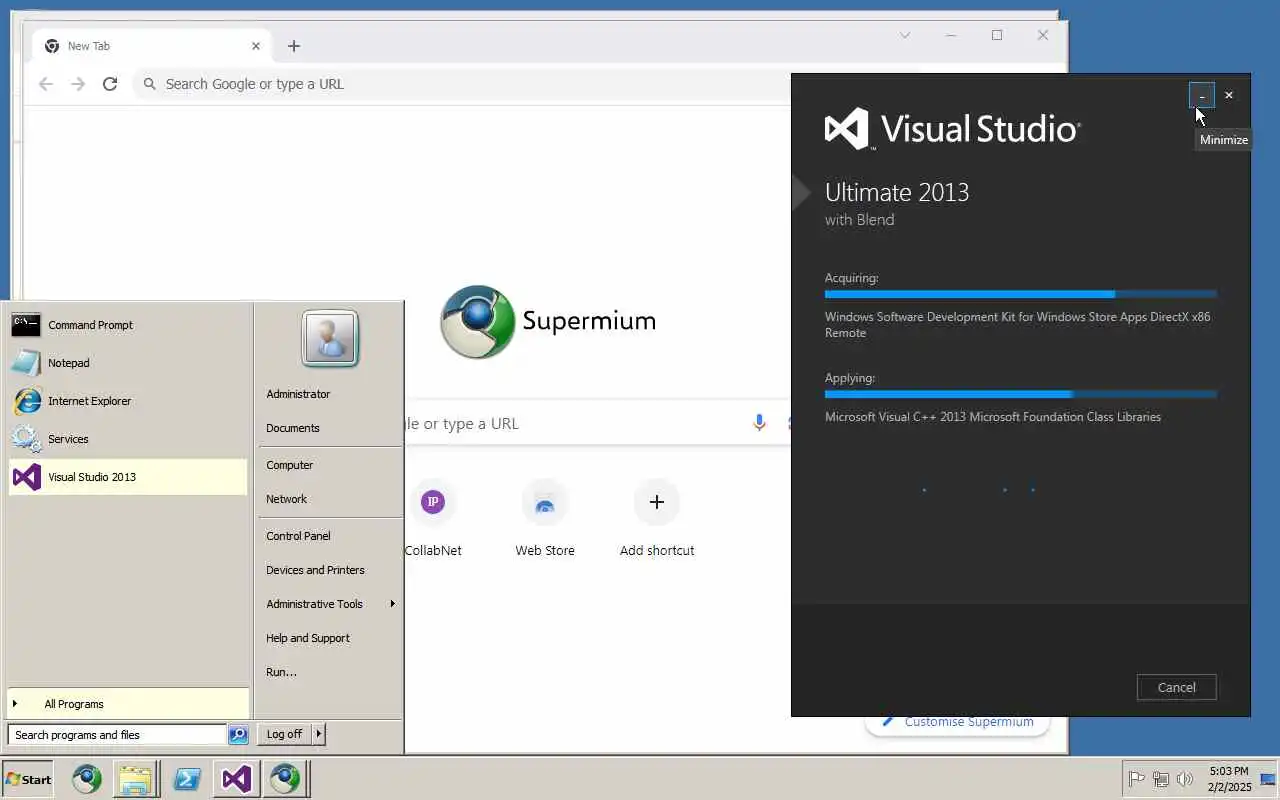Click the Visual Studio logo in installer
This screenshot has height=800, width=1280.
[x=952, y=129]
